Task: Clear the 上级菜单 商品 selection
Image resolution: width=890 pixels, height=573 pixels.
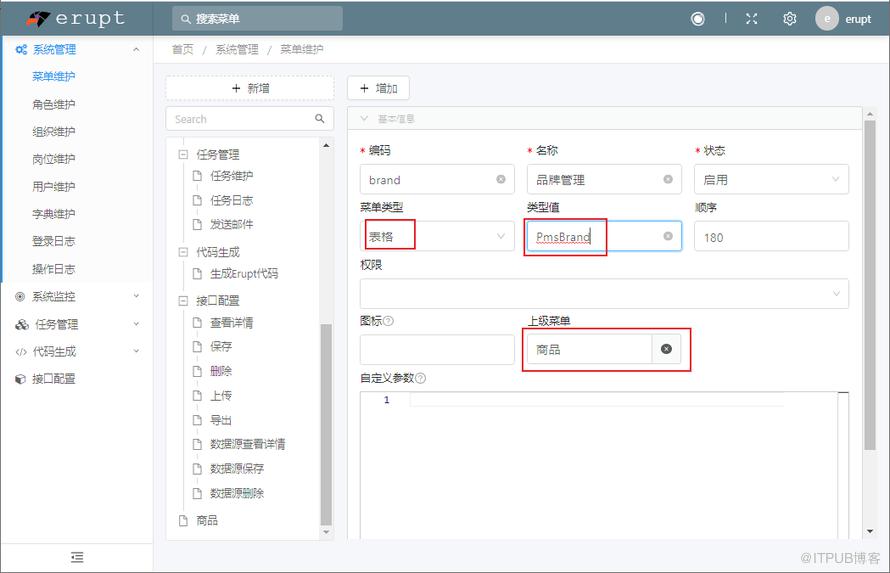Action: point(666,349)
